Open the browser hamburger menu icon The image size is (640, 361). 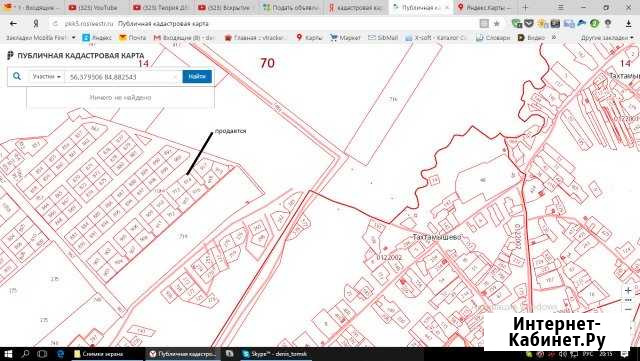pos(561,7)
